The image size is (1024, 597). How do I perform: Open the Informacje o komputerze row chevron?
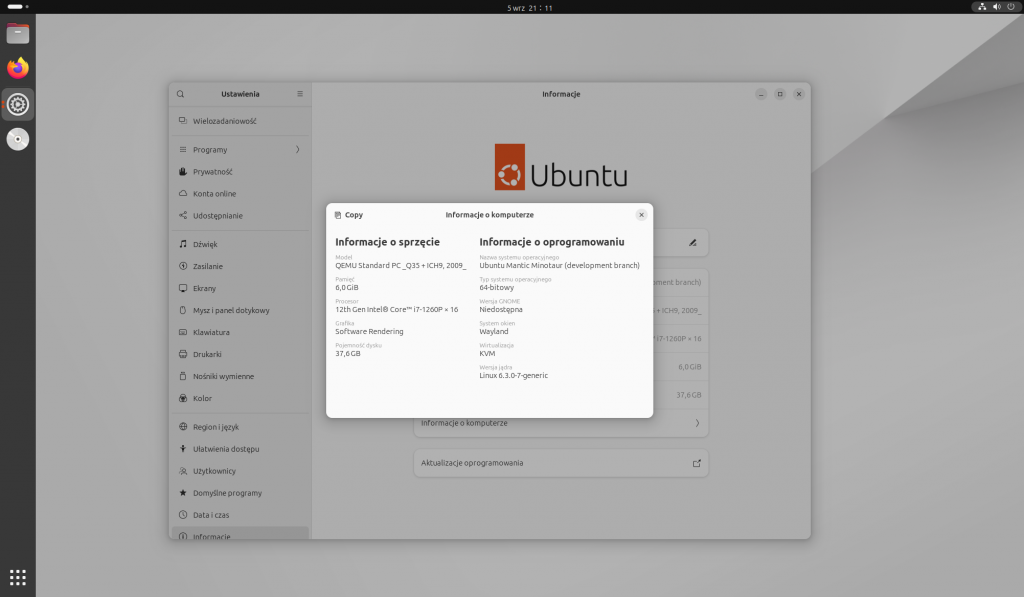(698, 423)
